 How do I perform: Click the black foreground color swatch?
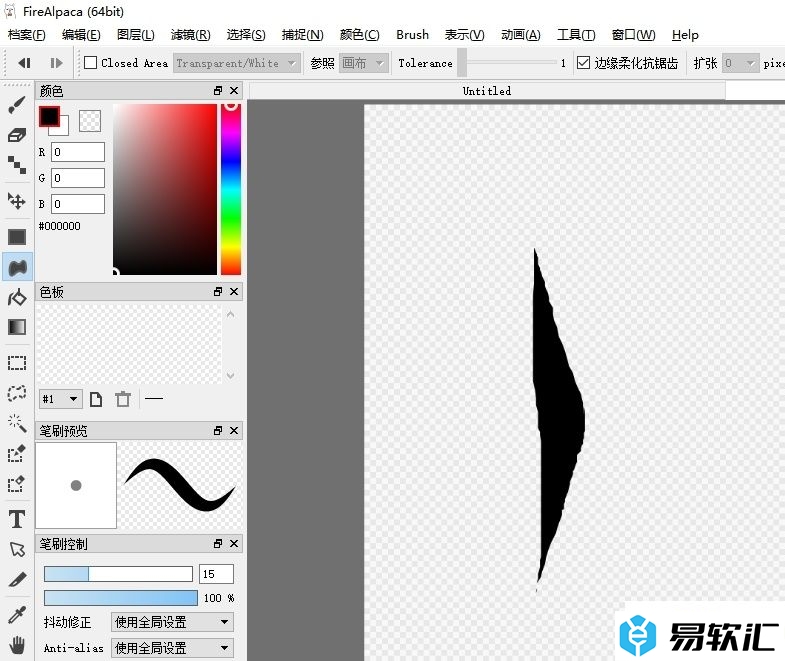[x=49, y=117]
